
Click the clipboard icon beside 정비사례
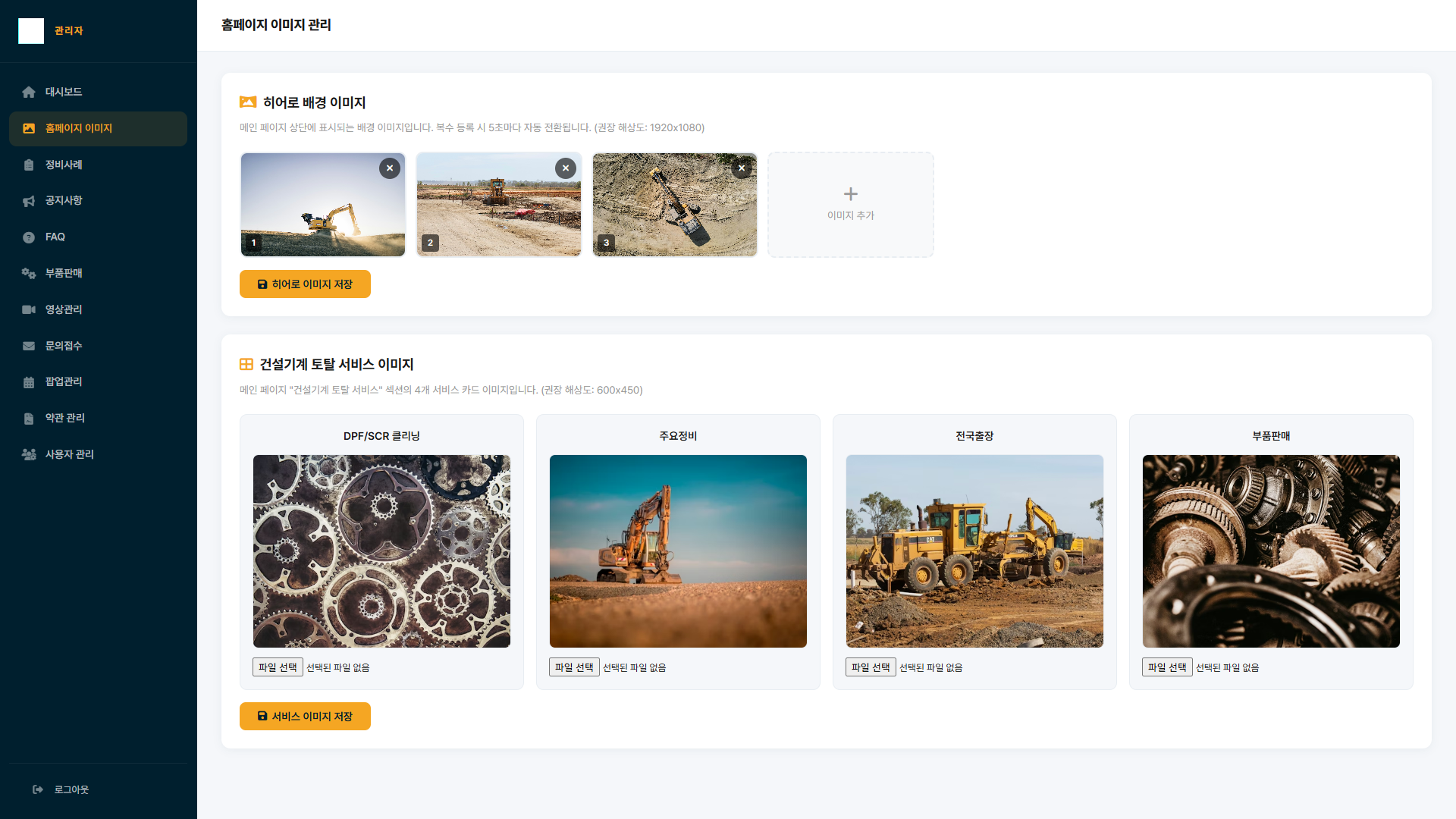click(x=29, y=165)
